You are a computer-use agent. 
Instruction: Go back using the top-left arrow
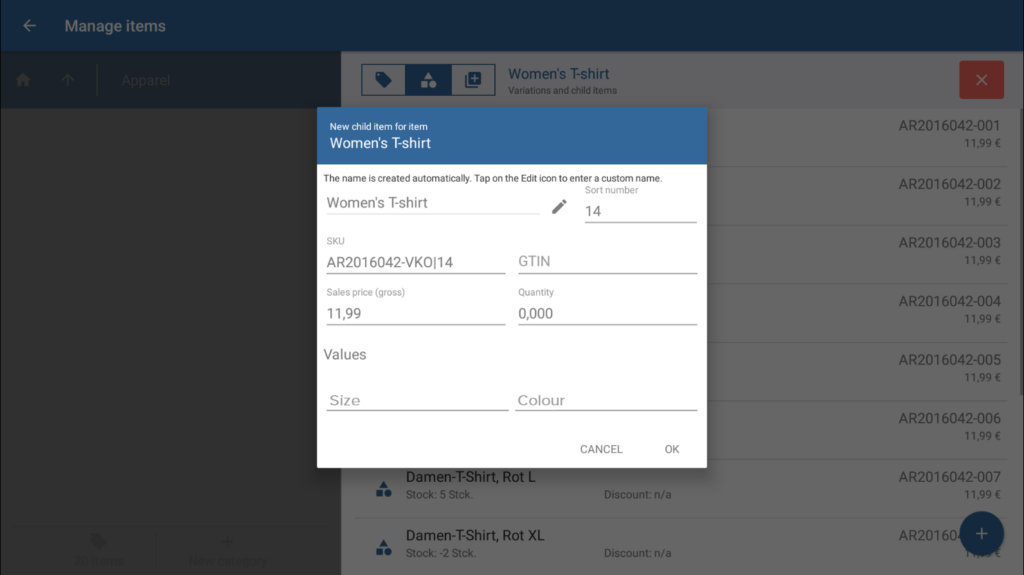point(29,26)
